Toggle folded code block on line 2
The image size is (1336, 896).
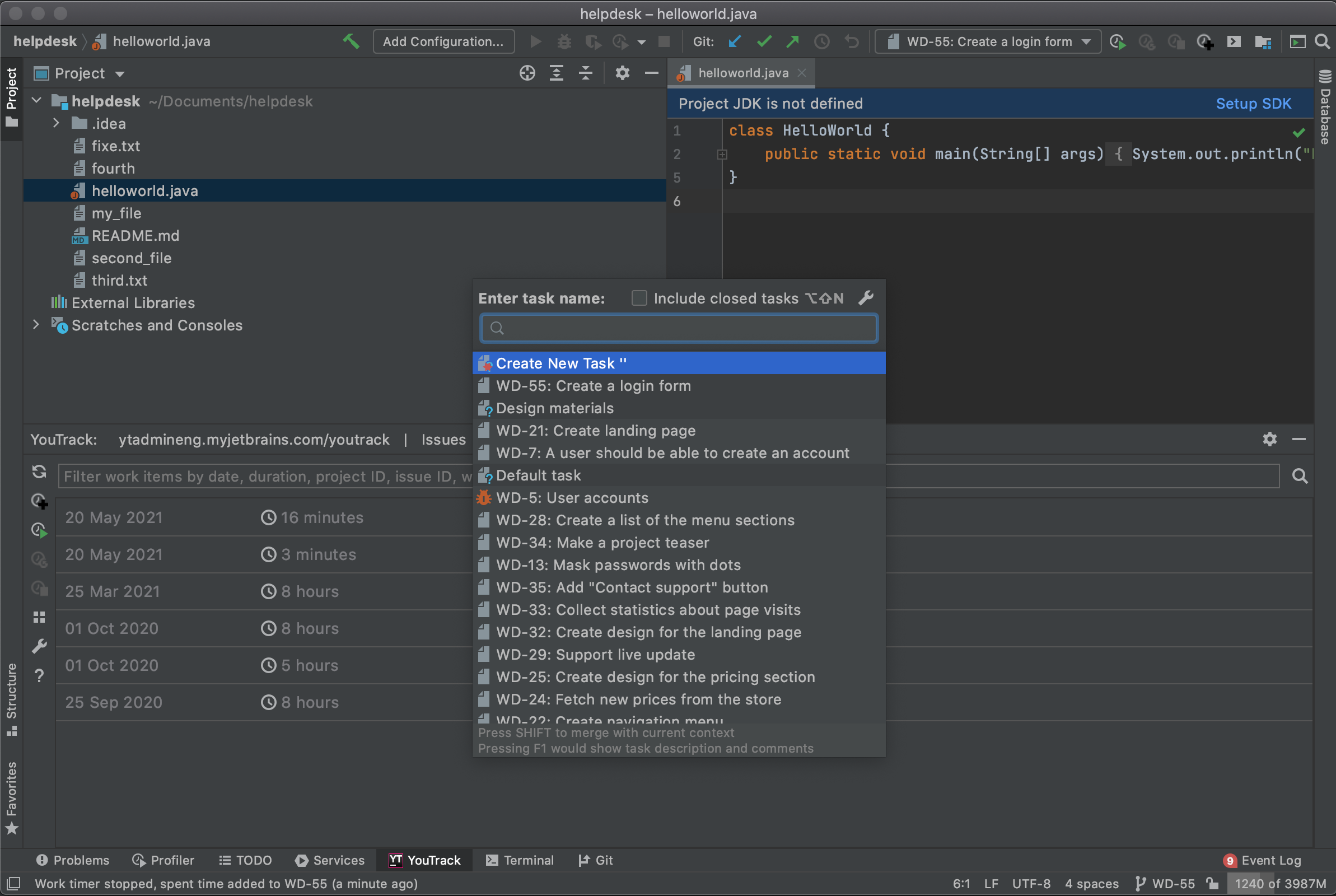[722, 155]
